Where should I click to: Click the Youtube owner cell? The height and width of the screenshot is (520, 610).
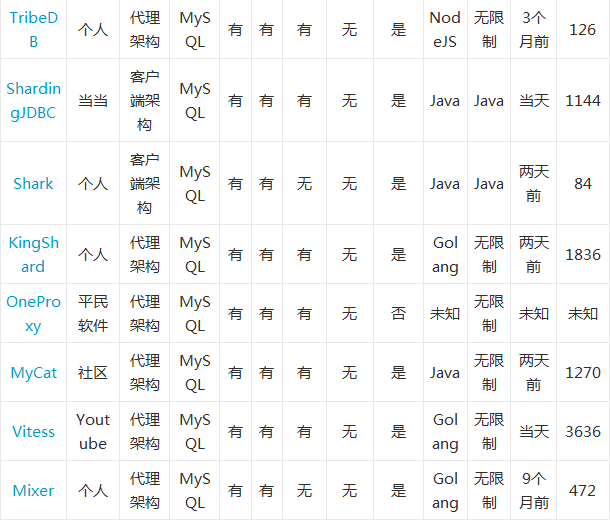click(x=93, y=432)
